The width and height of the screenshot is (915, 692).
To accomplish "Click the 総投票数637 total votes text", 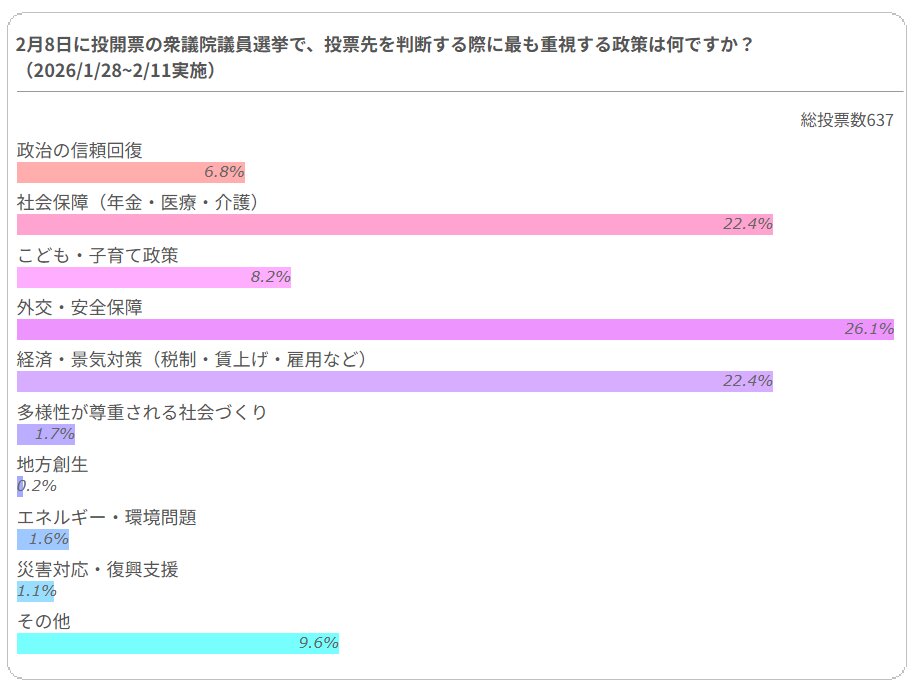I will tap(846, 120).
